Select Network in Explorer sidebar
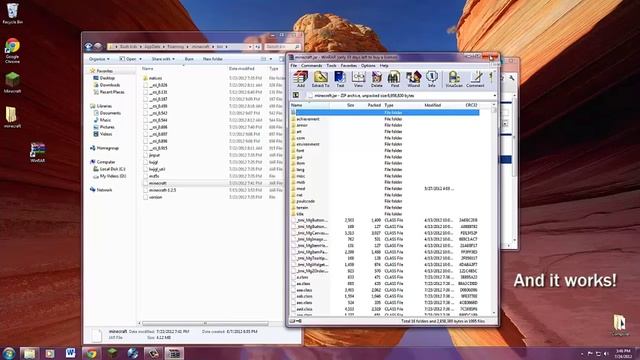The image size is (640, 360). point(104,190)
